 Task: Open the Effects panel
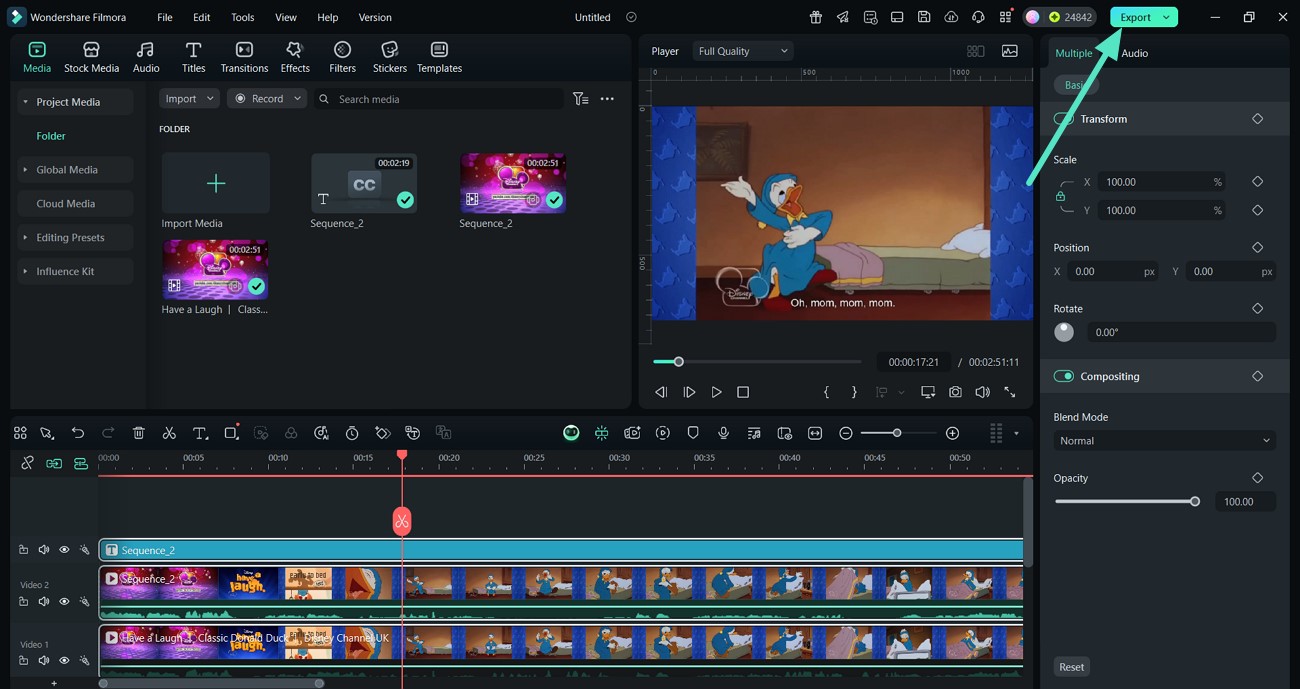(295, 58)
